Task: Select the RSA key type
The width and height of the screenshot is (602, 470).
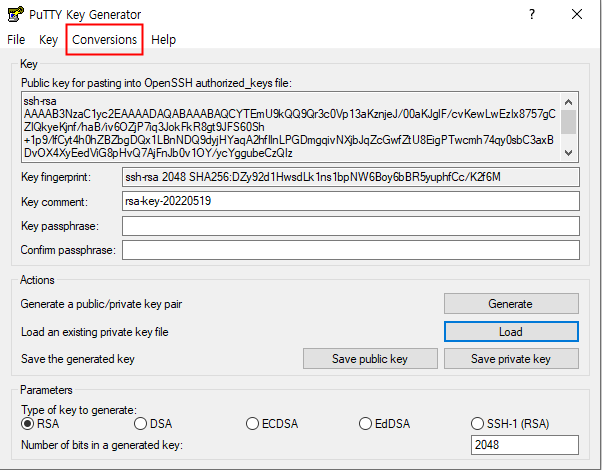Action: (x=40, y=424)
